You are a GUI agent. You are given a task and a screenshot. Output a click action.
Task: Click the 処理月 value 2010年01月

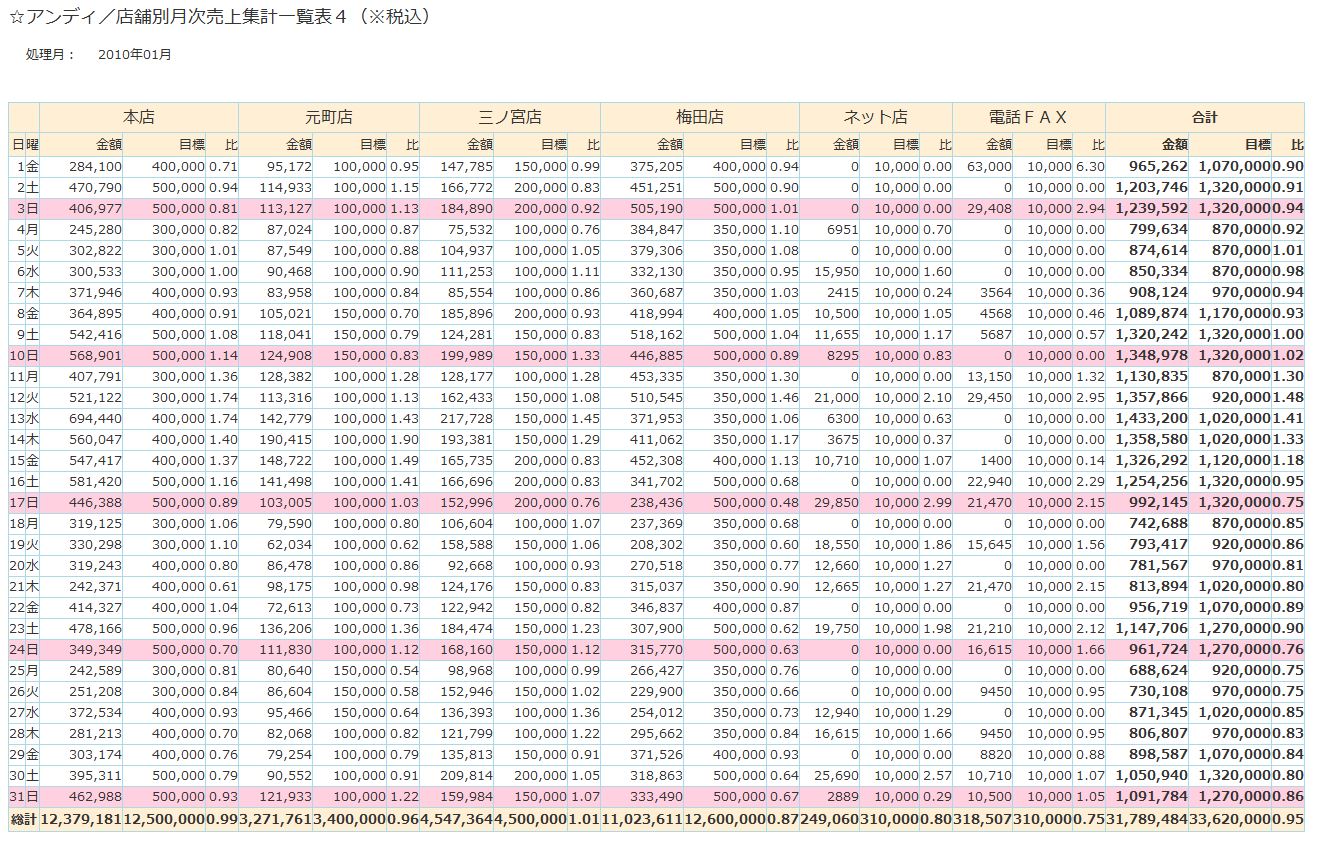pyautogui.click(x=135, y=55)
